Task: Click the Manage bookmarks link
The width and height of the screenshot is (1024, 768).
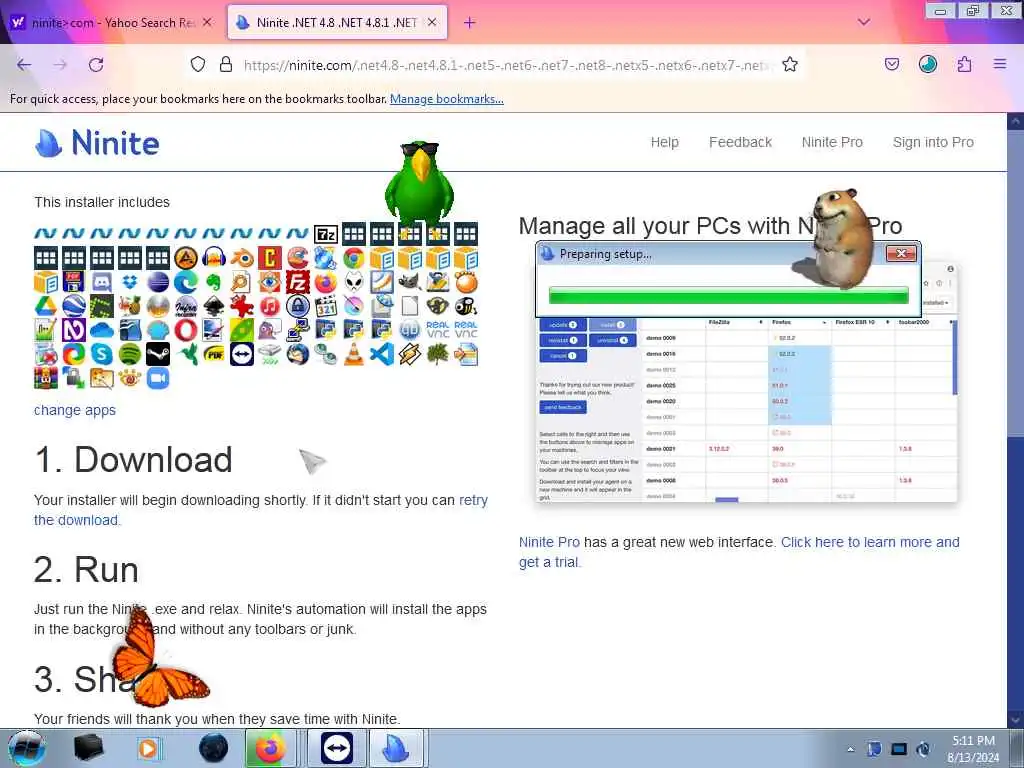Action: click(x=447, y=99)
